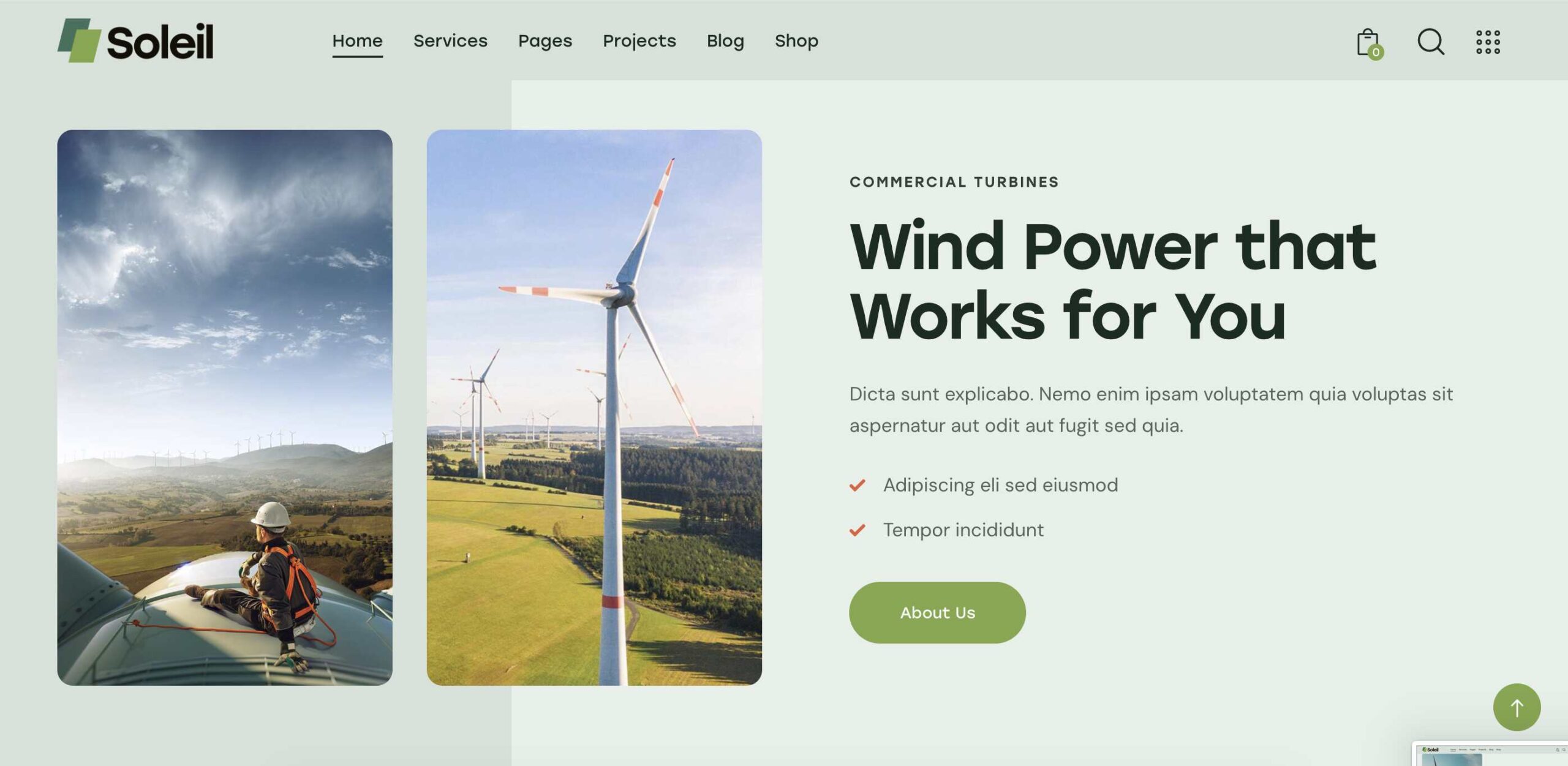Open the nine-dot grid menu icon

1488,42
